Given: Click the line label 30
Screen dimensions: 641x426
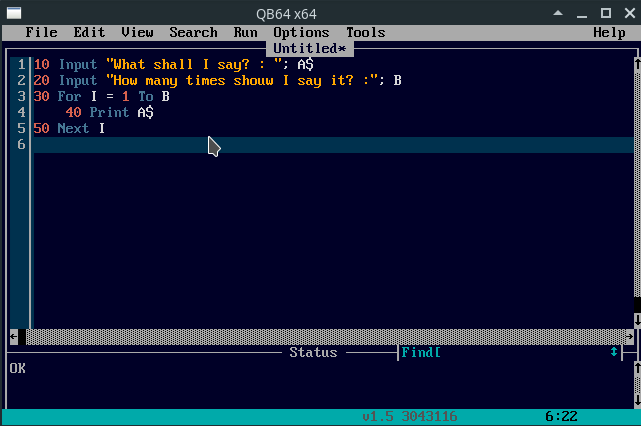Looking at the screenshot, I should tap(41, 96).
